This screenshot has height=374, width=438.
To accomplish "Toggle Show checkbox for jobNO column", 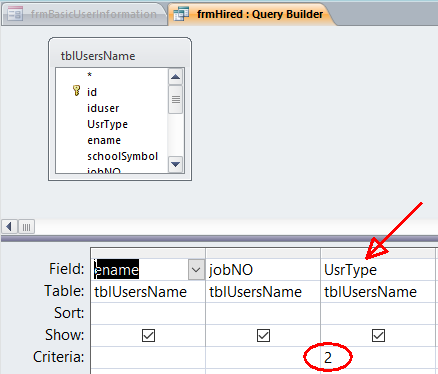I will [x=263, y=335].
